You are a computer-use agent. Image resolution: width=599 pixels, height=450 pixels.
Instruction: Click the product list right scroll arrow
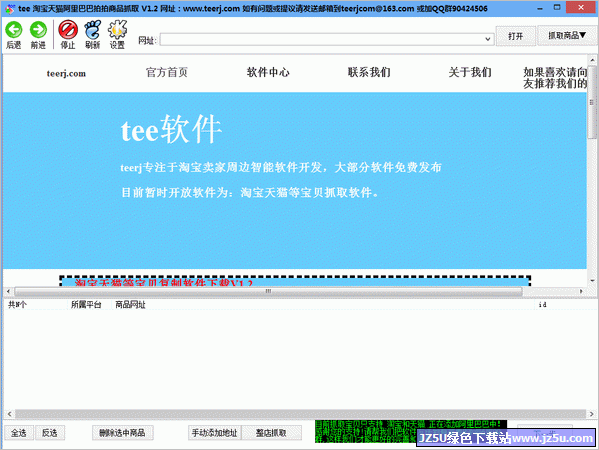591,414
